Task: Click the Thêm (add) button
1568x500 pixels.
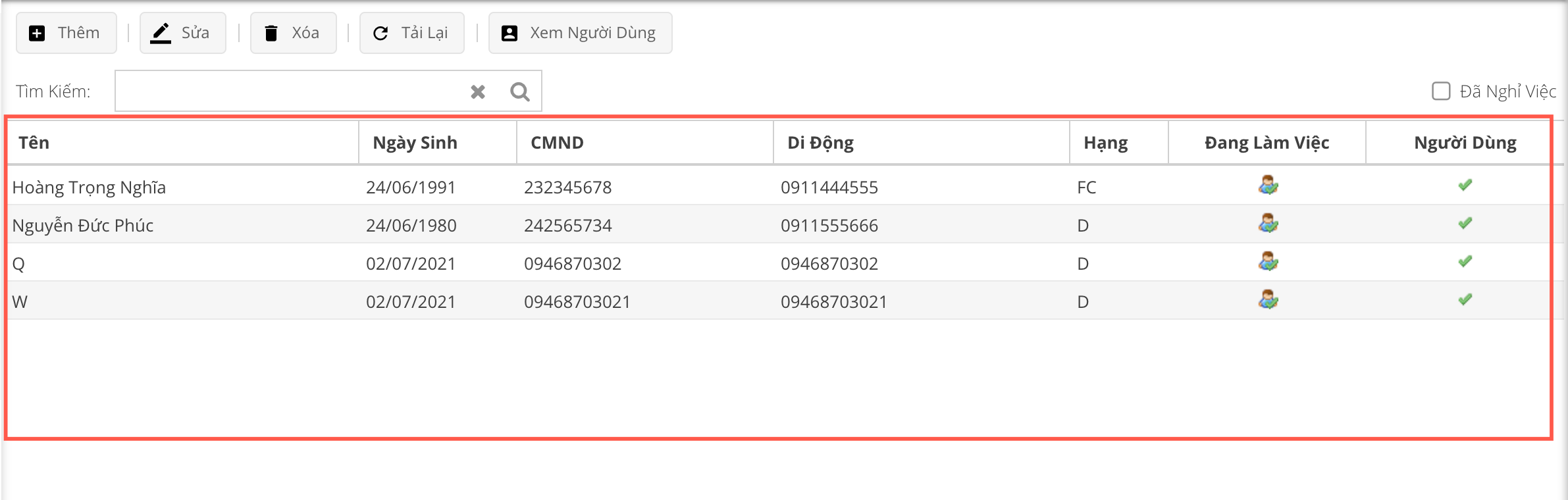Action: (66, 33)
